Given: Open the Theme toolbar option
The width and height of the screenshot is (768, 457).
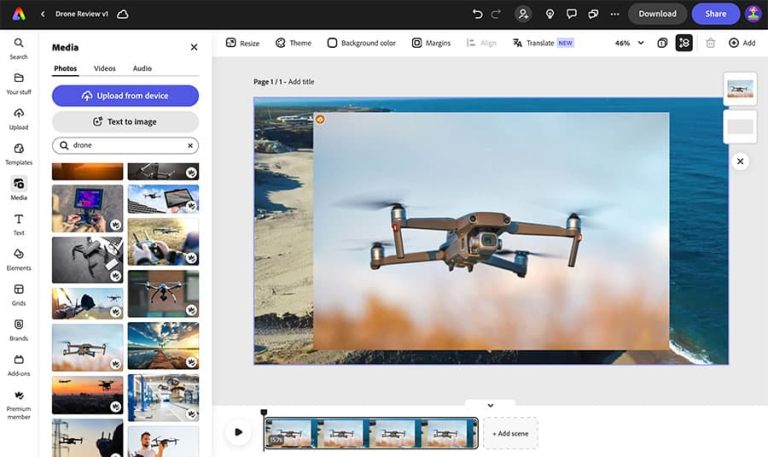Looking at the screenshot, I should click(x=293, y=43).
